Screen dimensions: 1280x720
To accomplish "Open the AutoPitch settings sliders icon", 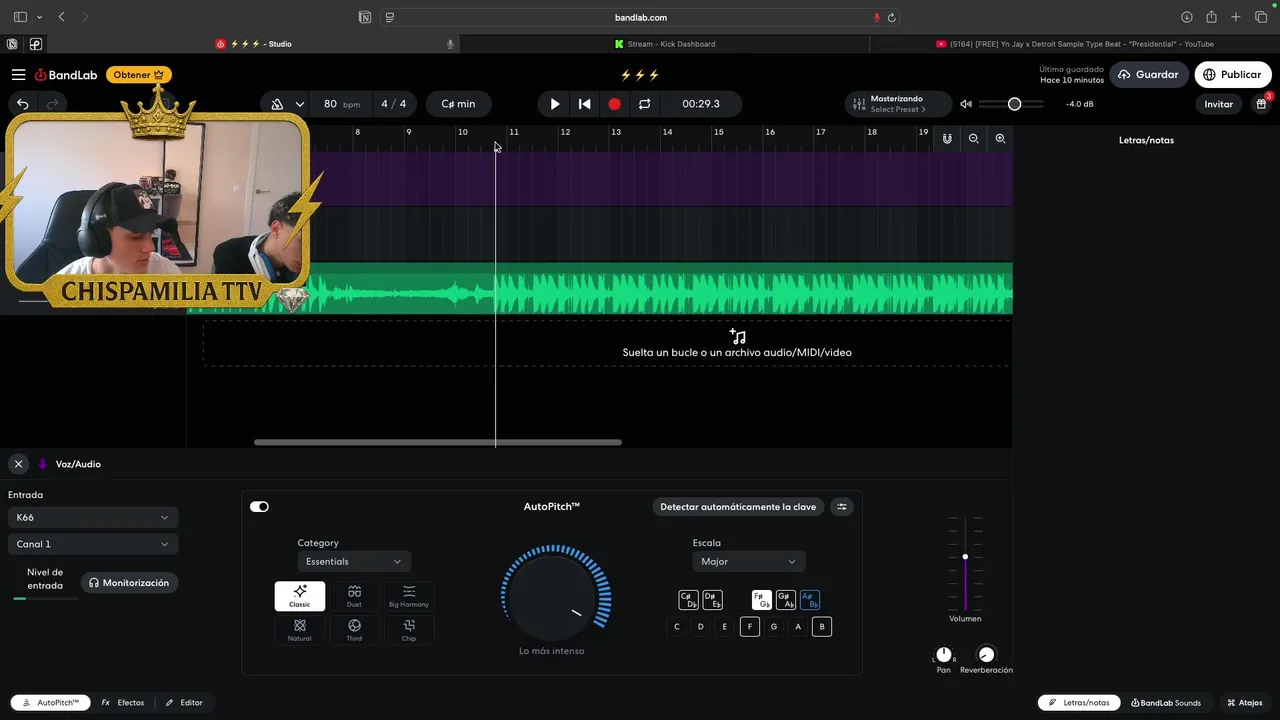I will pyautogui.click(x=842, y=507).
